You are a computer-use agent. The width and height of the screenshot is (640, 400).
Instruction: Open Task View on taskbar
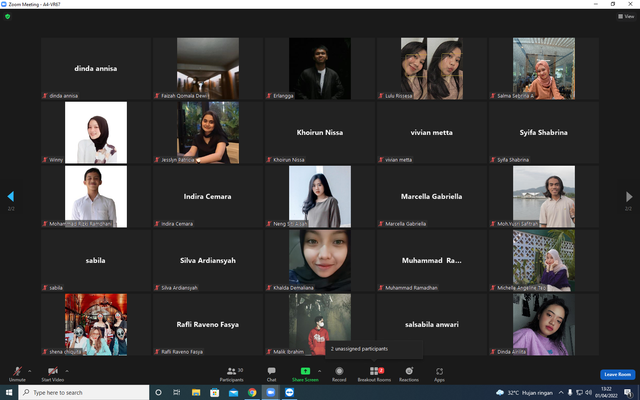(177, 392)
